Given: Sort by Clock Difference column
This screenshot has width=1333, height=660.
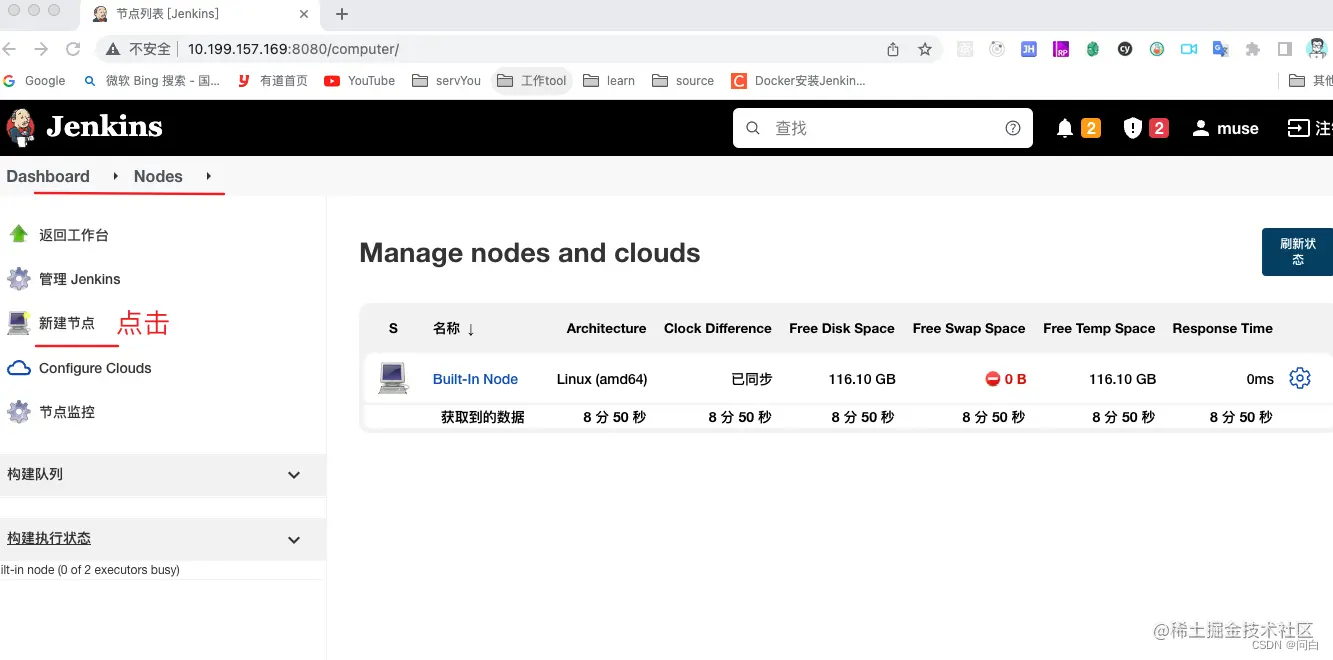Looking at the screenshot, I should click(x=717, y=328).
